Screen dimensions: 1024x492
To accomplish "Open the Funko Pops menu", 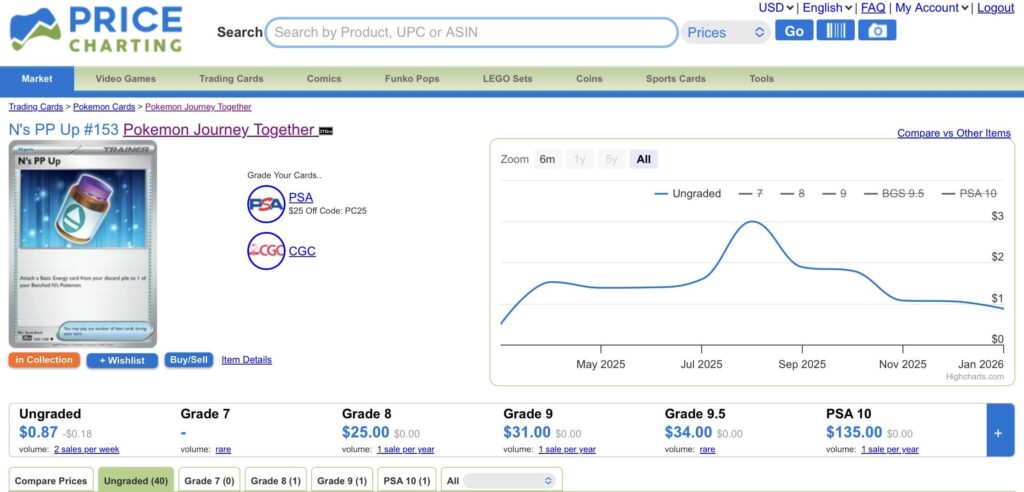I will 412,78.
